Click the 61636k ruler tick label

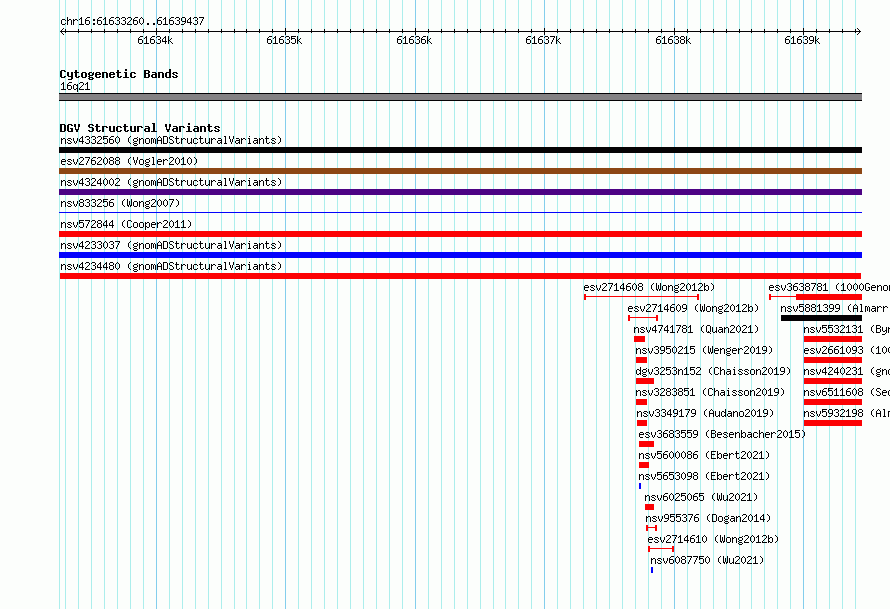pyautogui.click(x=414, y=40)
